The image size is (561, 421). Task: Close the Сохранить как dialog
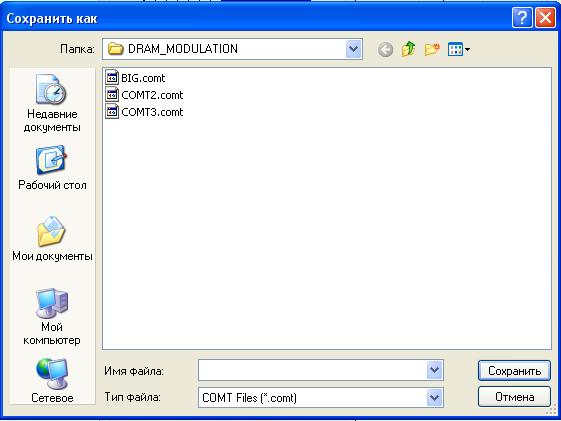tap(545, 18)
